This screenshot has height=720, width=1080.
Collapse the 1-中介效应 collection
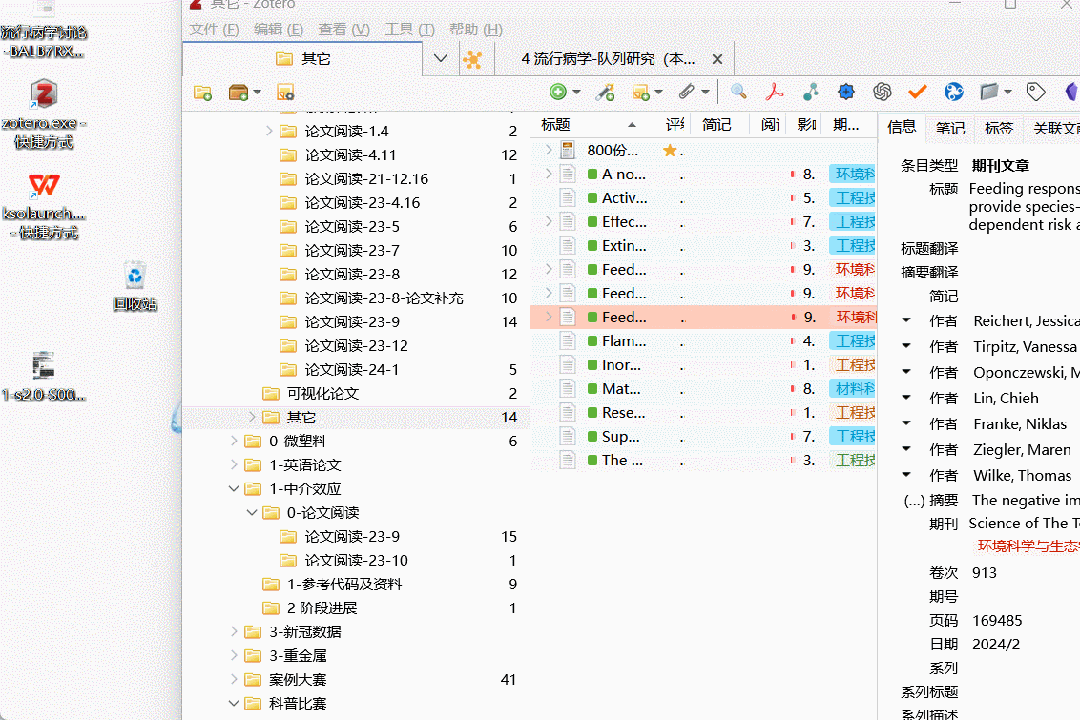234,488
